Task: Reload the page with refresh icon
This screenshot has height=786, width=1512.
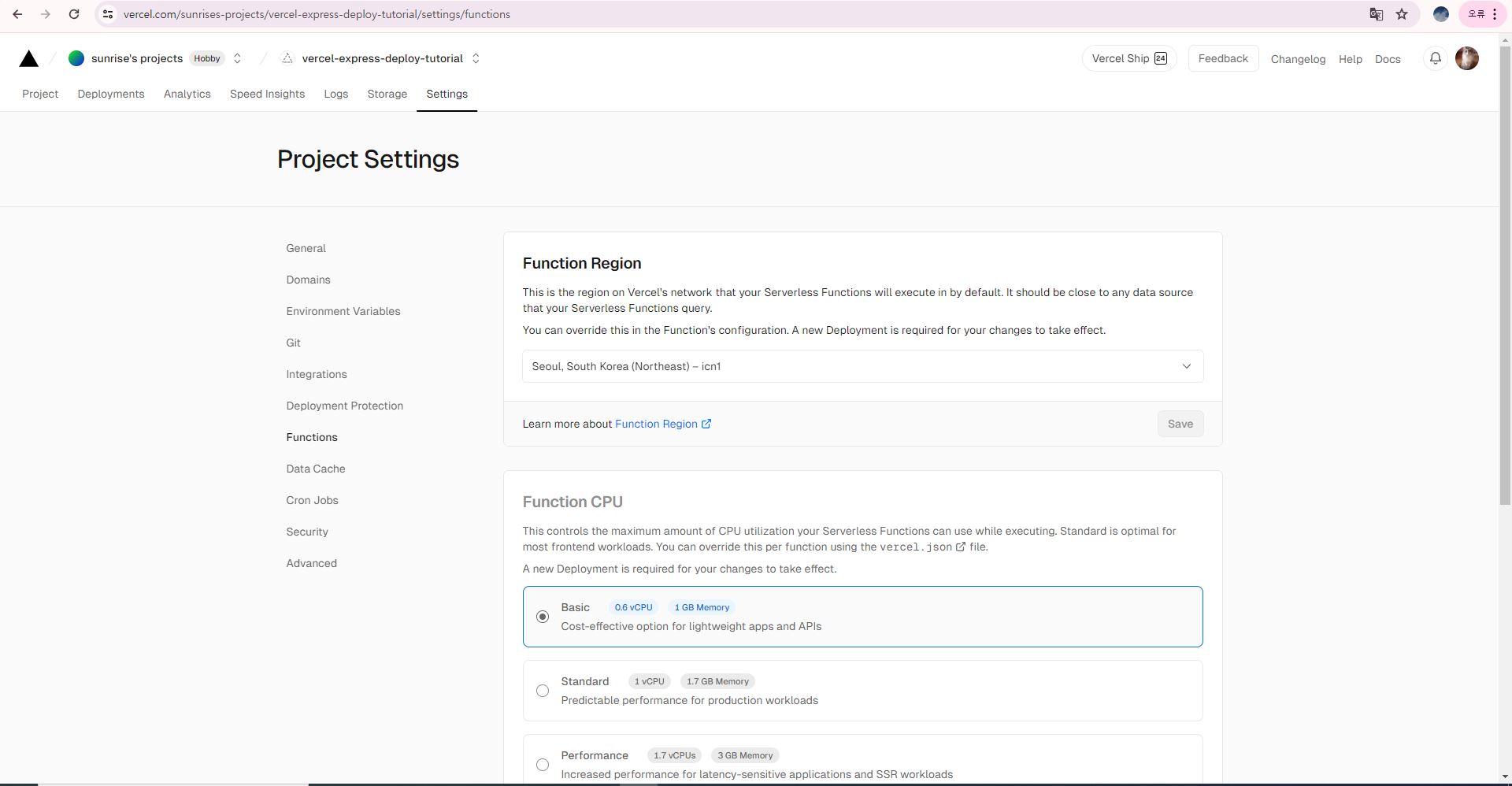Action: [x=74, y=14]
